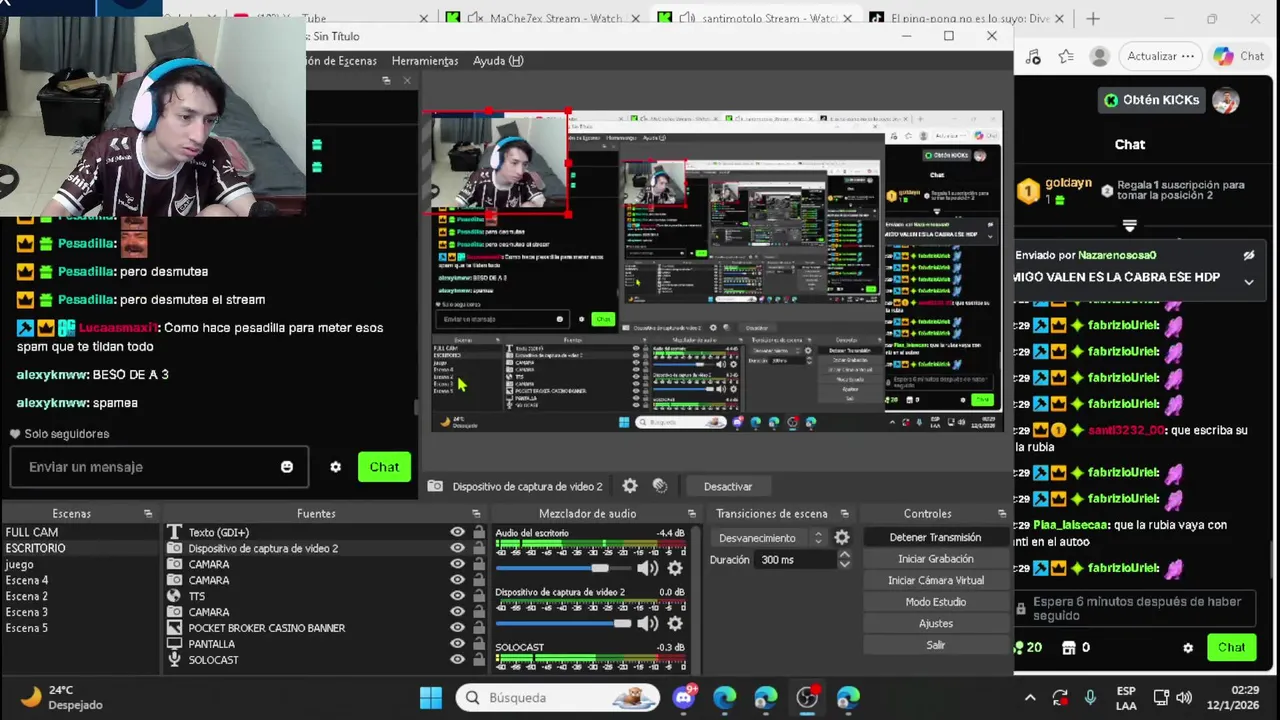The height and width of the screenshot is (720, 1280).
Task: Toggle Iniciar Grabación
Action: [x=935, y=559]
